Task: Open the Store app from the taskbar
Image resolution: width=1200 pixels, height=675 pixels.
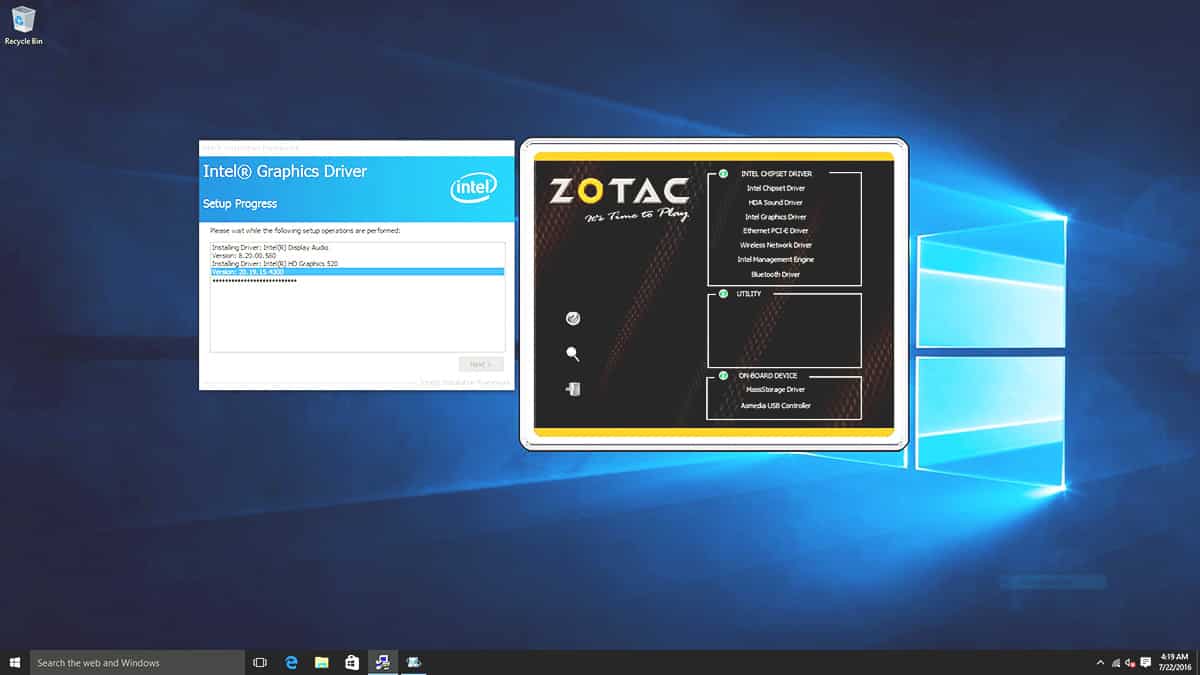Action: [352, 662]
